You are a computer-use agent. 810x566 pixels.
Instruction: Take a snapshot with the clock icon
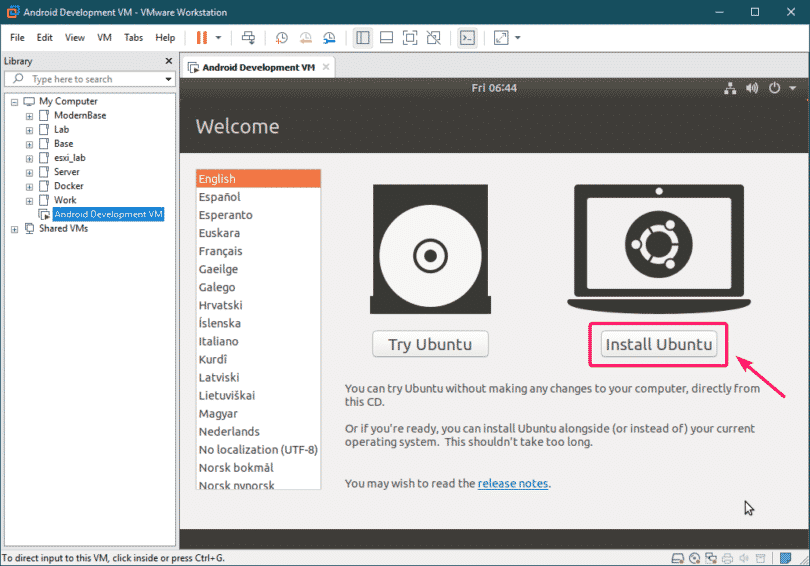coord(282,38)
